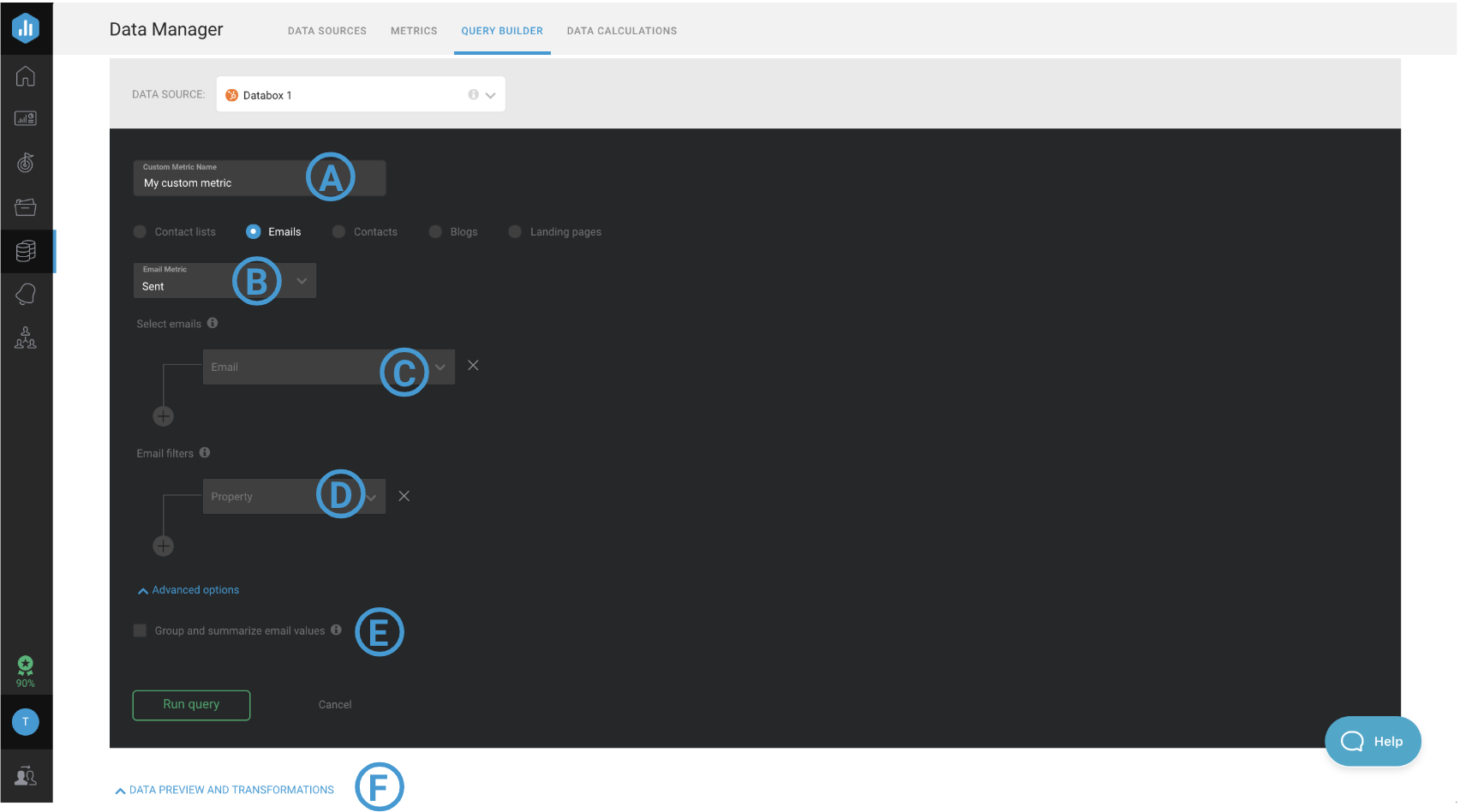Add another filter with plus button
This screenshot has width=1460, height=812.
coord(163,546)
